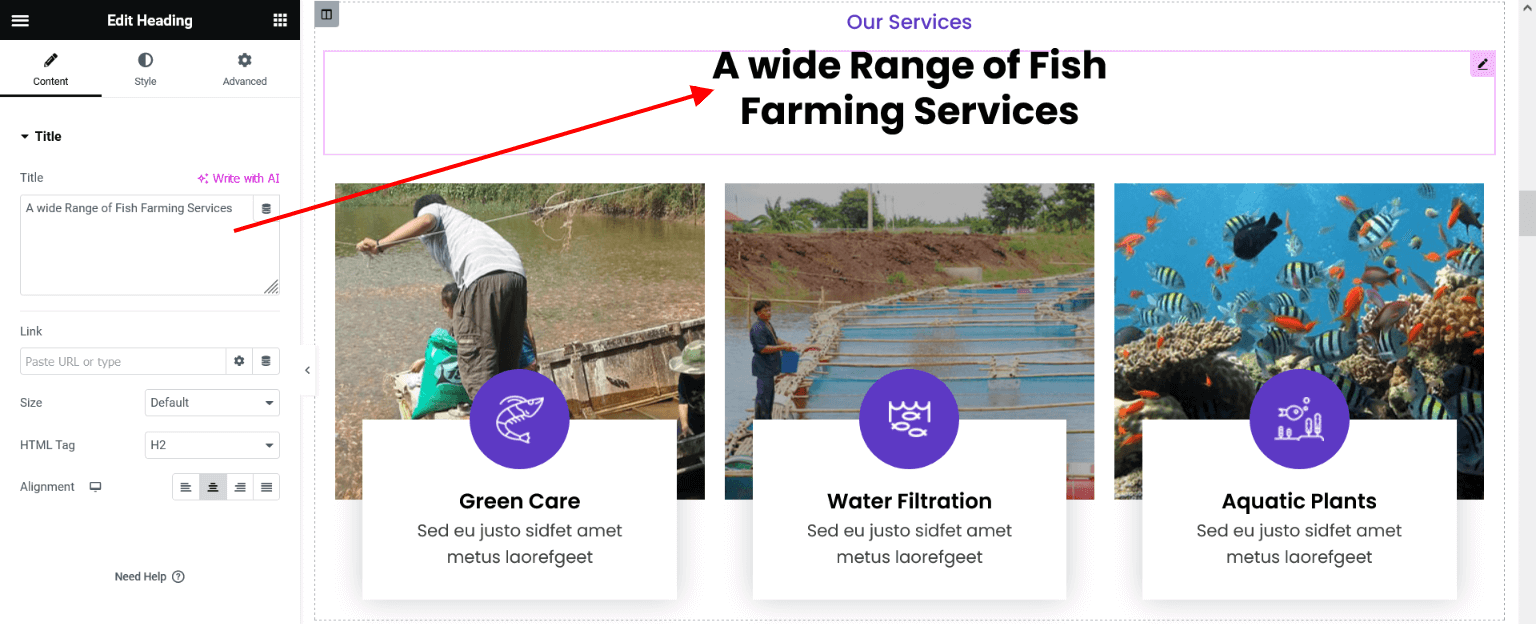Open link options gear icon
Image resolution: width=1536 pixels, height=624 pixels.
tap(239, 361)
